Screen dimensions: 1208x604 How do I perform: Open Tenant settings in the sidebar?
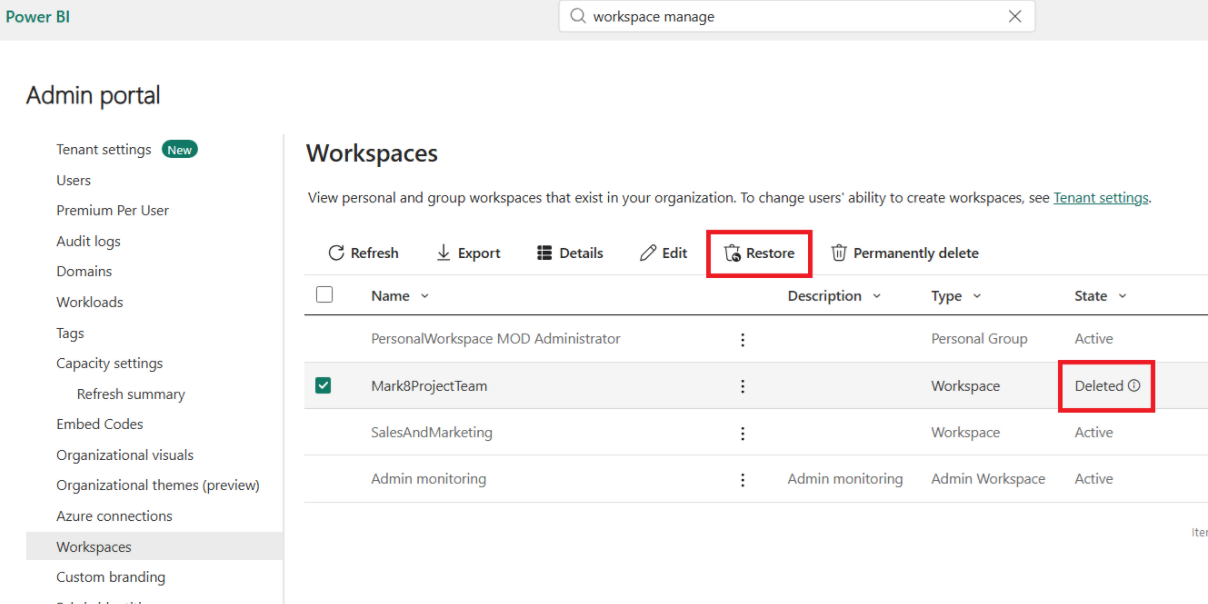104,150
